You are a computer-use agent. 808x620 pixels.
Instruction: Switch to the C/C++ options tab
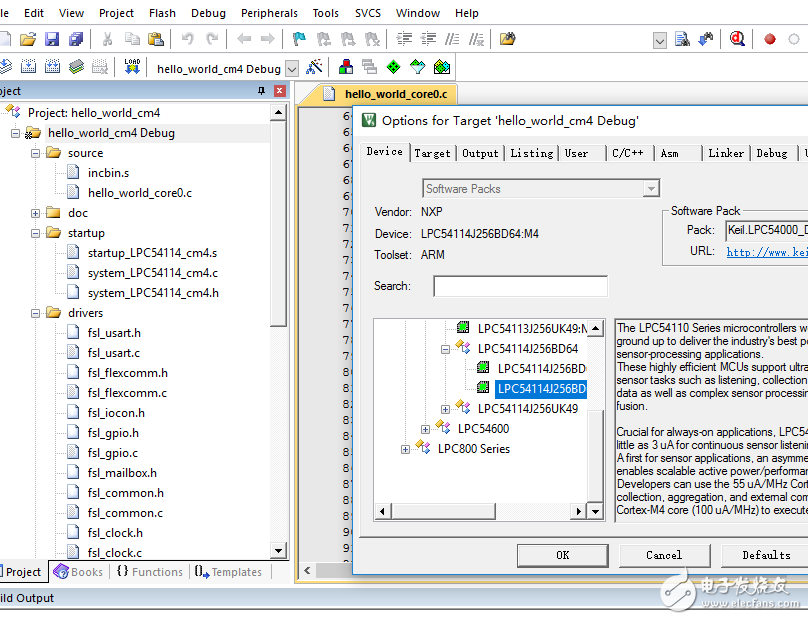pos(627,153)
